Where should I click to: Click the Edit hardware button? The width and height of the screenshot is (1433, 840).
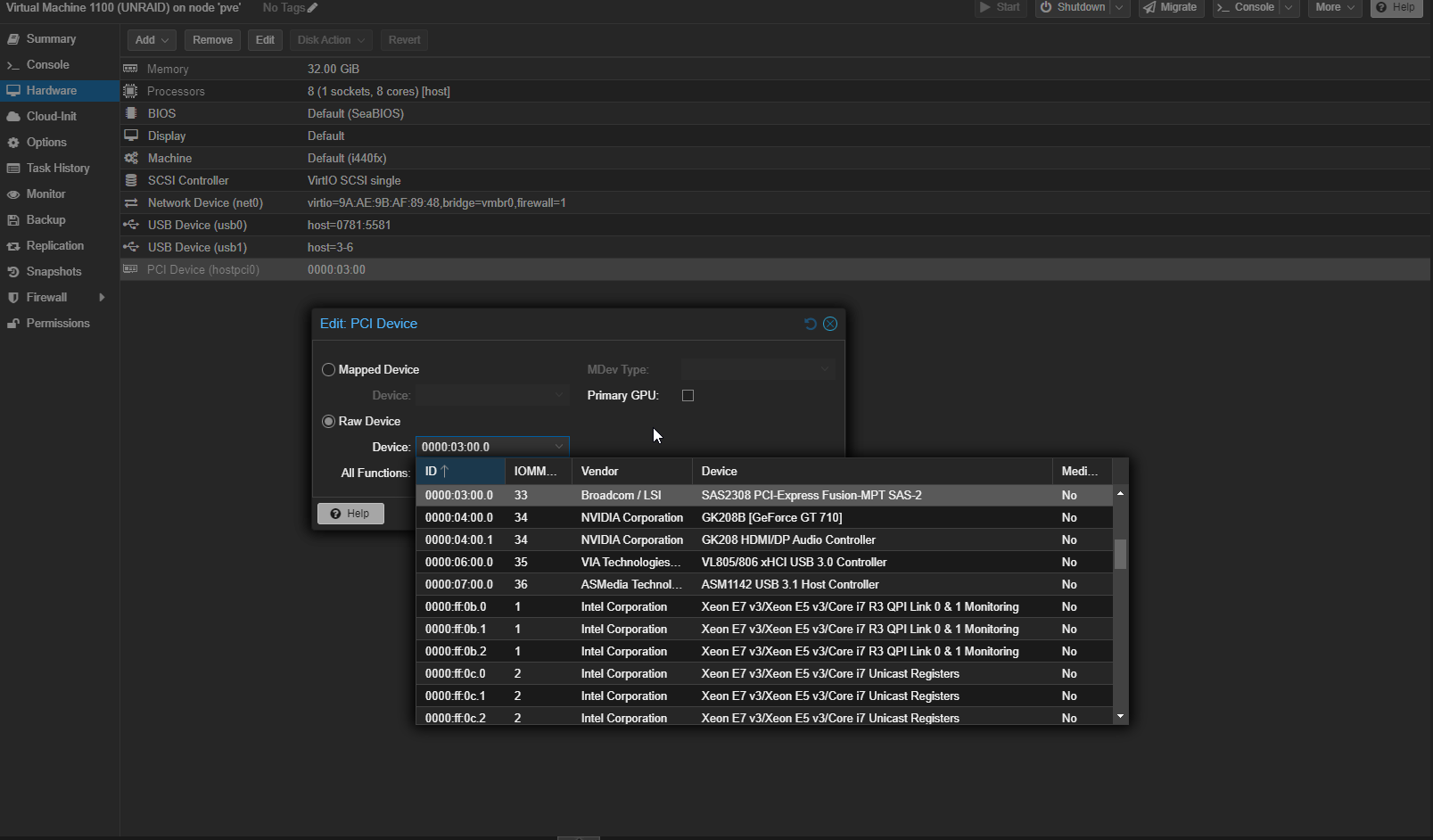point(265,40)
